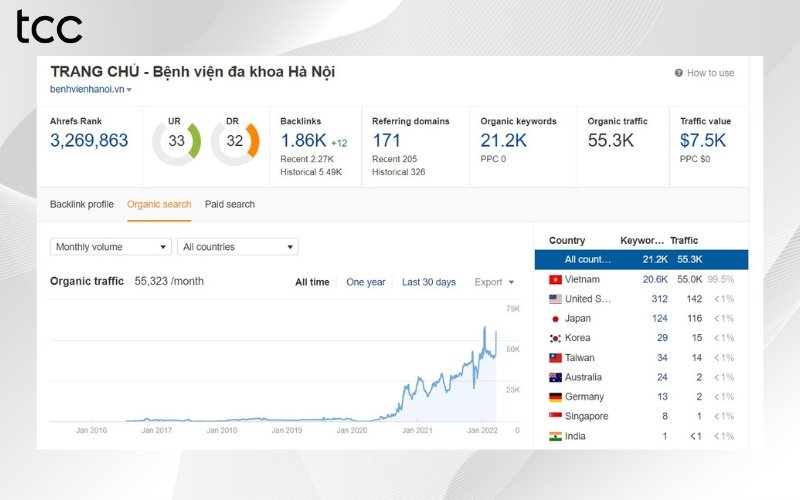
Task: Click the Traffic value $7.5K
Action: click(x=703, y=140)
